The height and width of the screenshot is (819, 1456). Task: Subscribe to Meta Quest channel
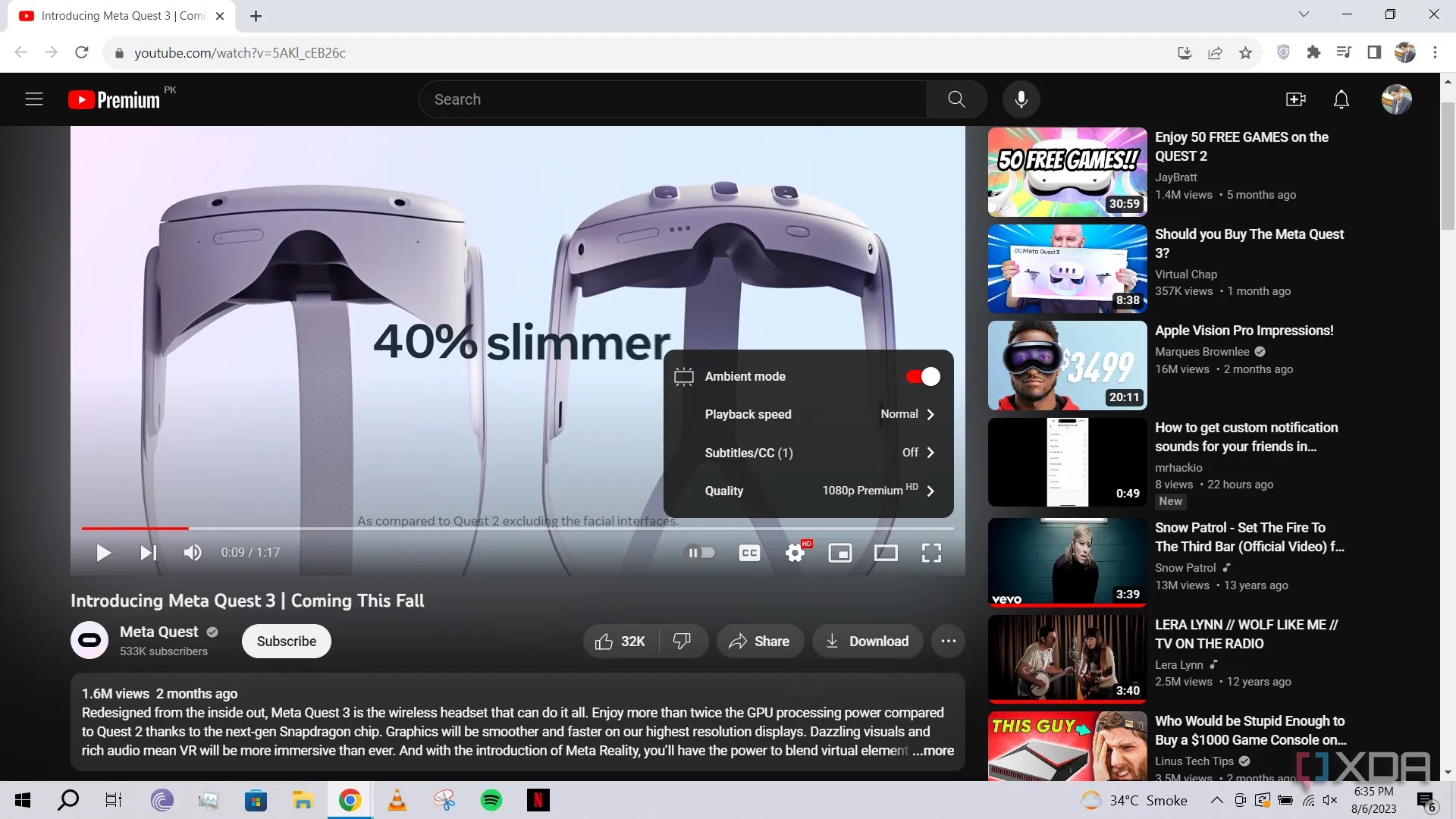(286, 641)
